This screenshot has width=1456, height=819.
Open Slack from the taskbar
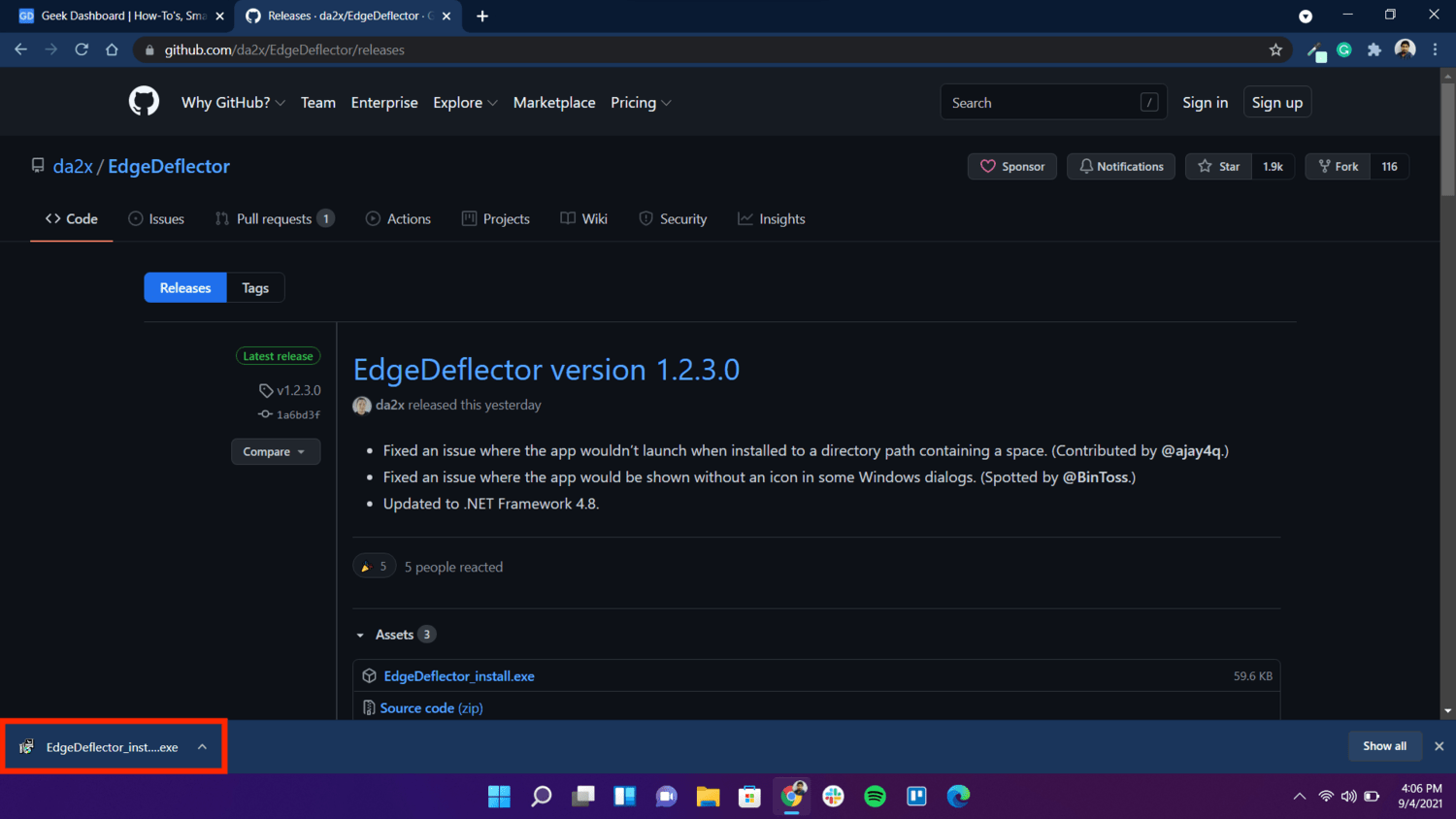click(x=833, y=797)
